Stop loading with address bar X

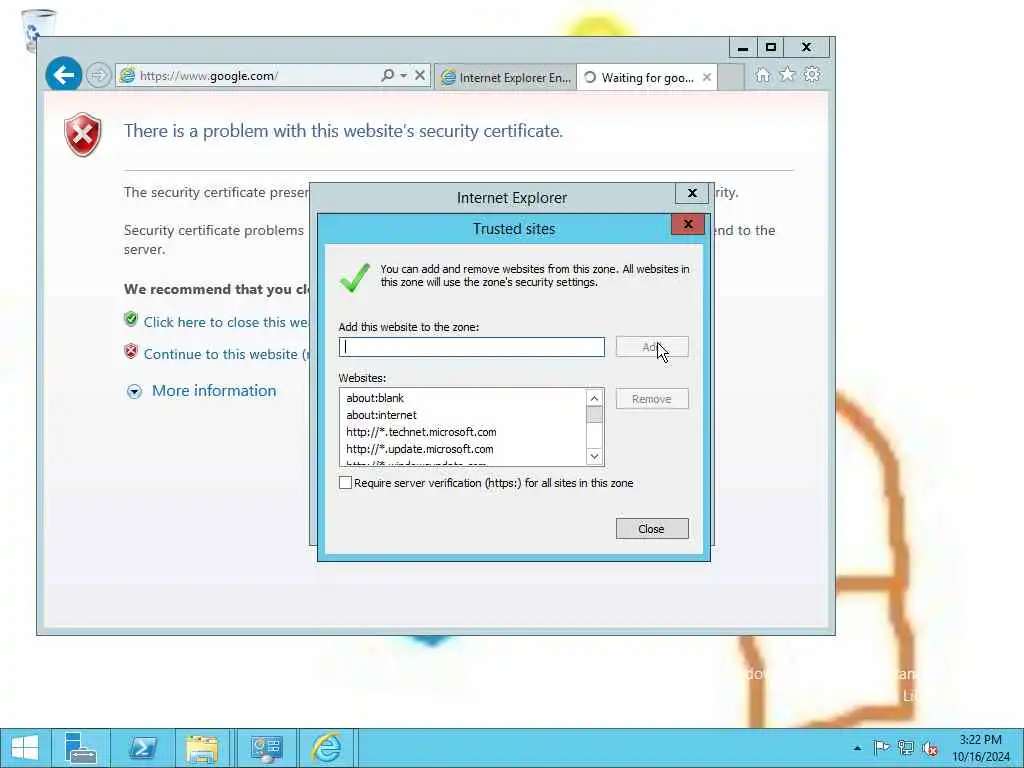coord(420,75)
